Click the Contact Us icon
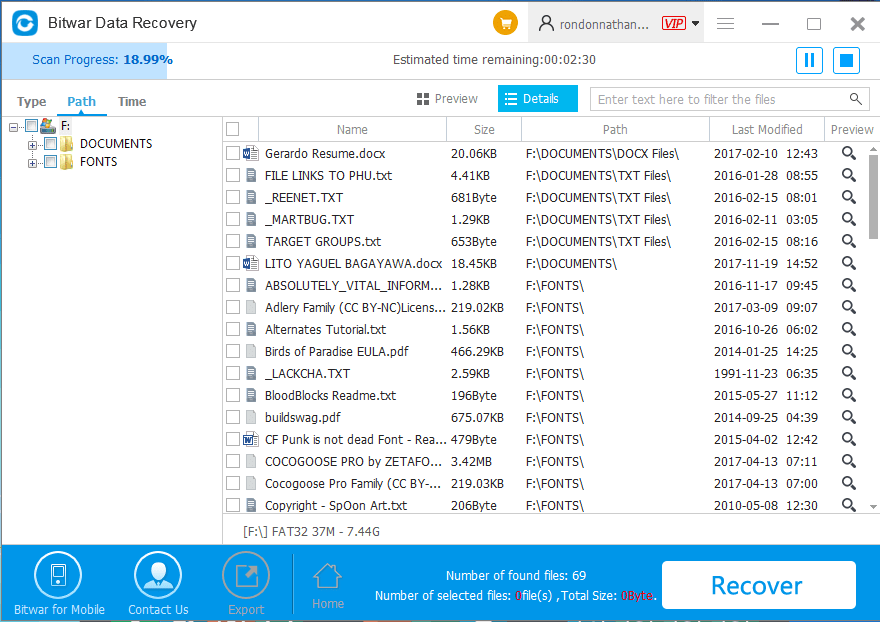 (158, 575)
